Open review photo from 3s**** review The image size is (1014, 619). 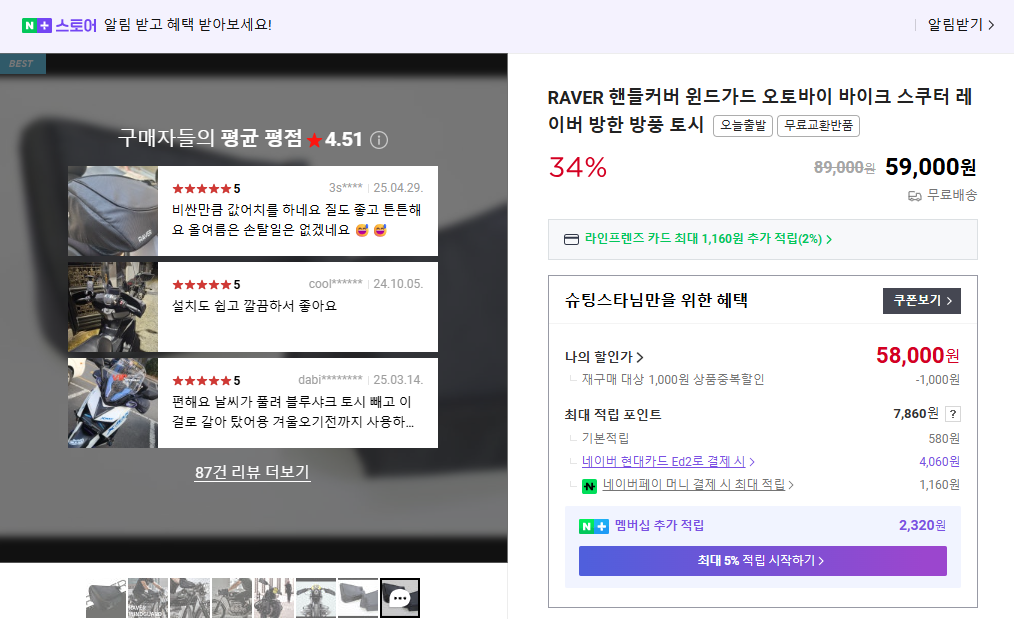[x=113, y=211]
